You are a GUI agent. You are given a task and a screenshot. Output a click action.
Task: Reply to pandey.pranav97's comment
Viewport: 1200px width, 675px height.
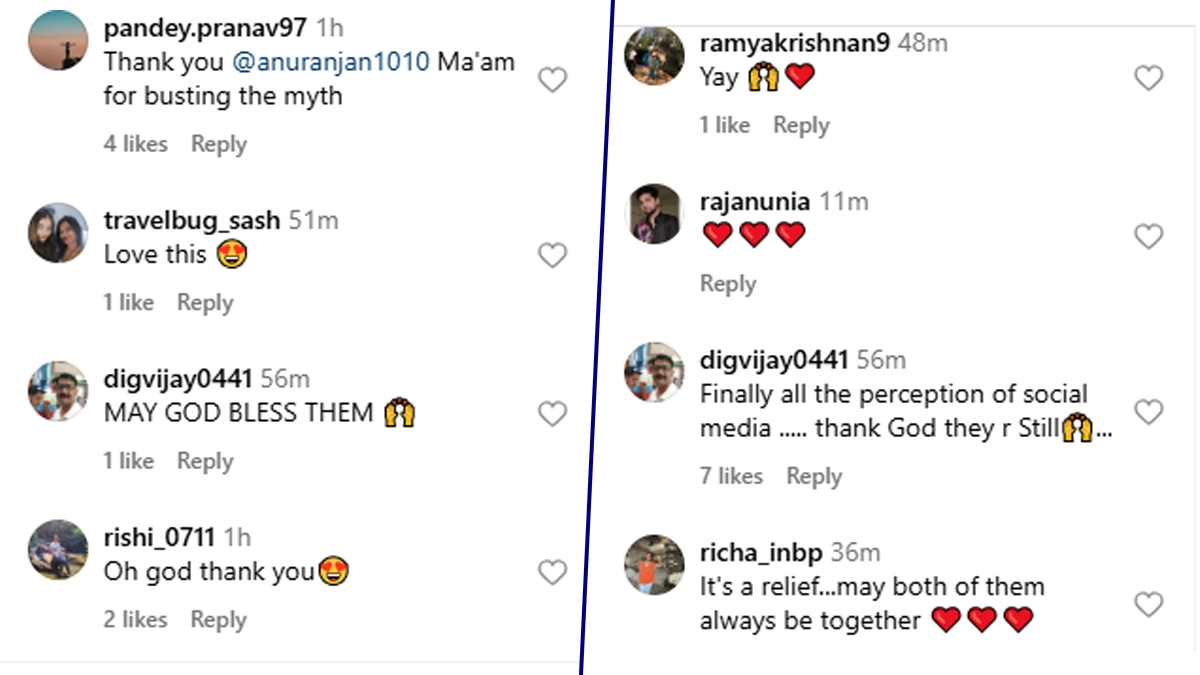pyautogui.click(x=219, y=144)
